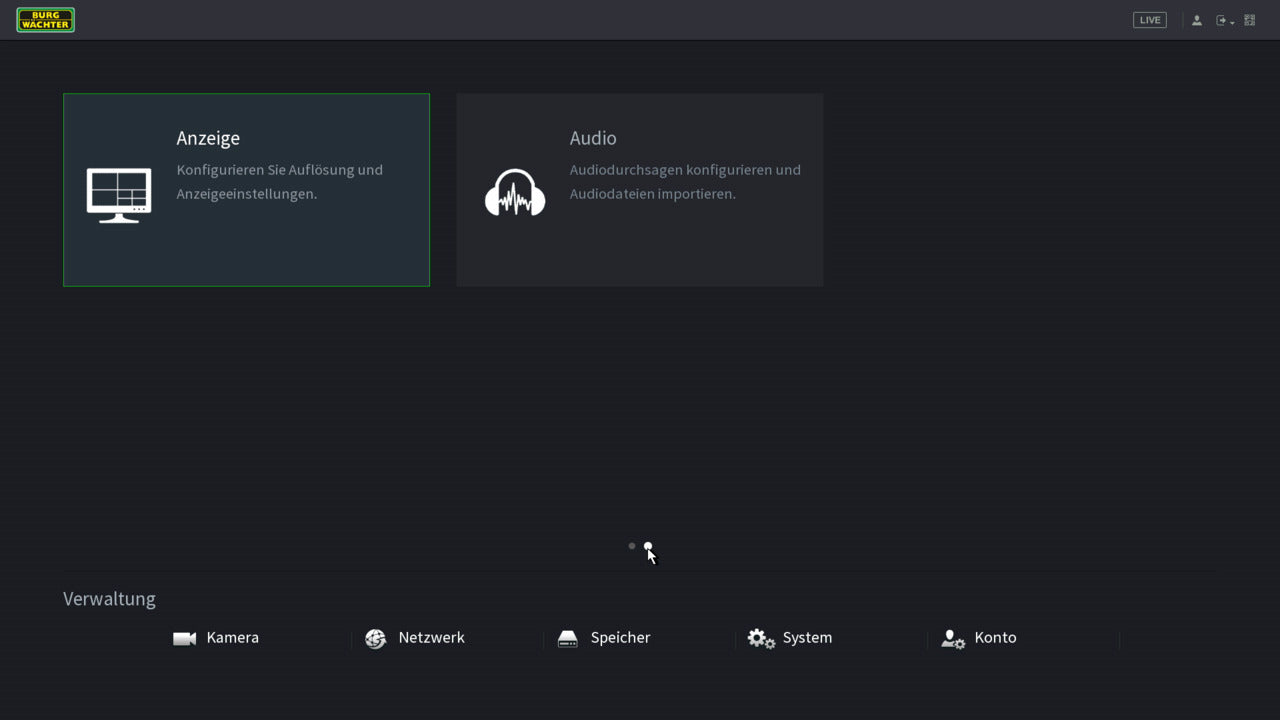Select the second page pagination dot
Viewport: 1280px width, 720px height.
pyautogui.click(x=648, y=546)
